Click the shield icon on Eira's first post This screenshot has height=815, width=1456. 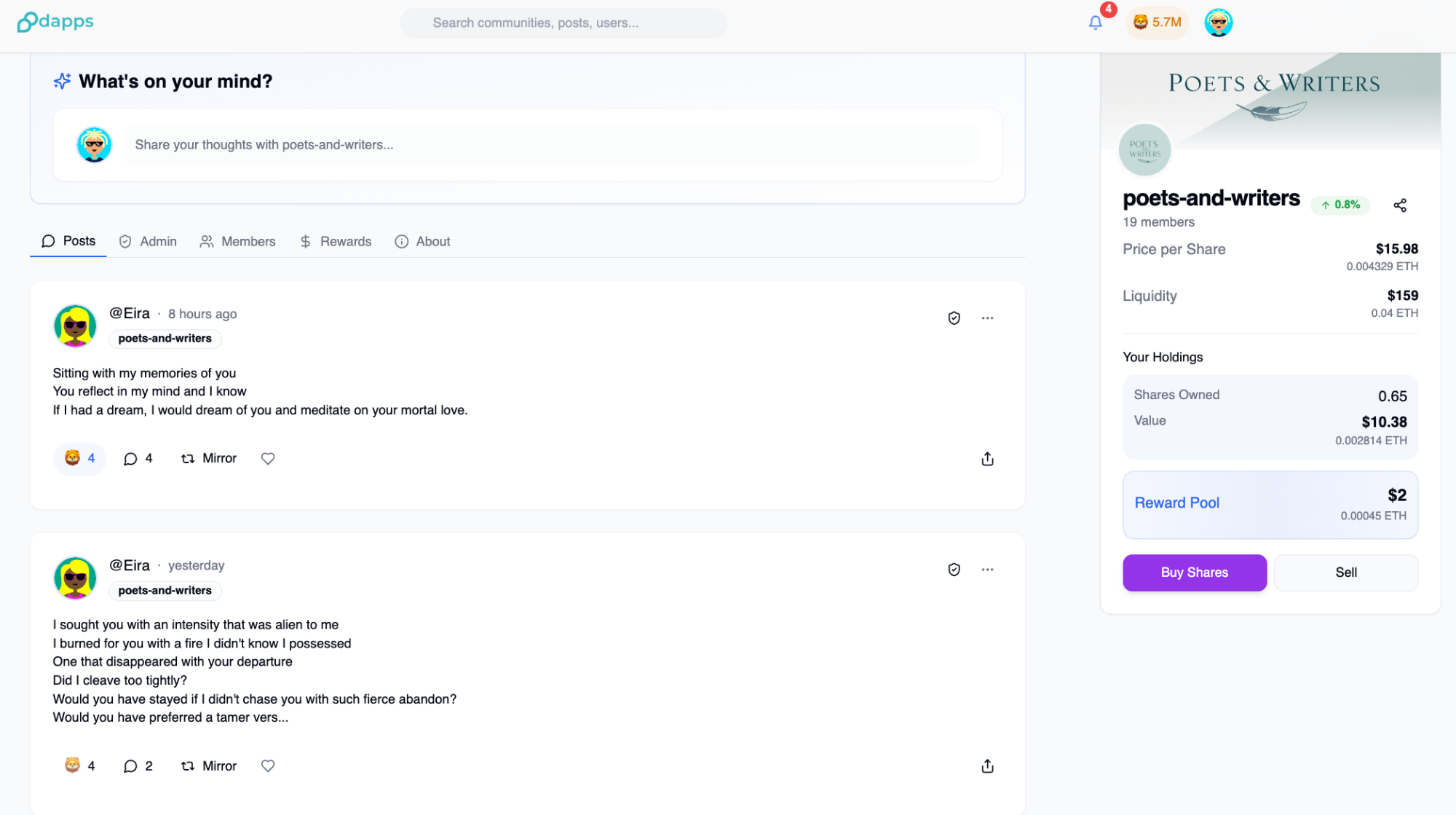tap(954, 318)
